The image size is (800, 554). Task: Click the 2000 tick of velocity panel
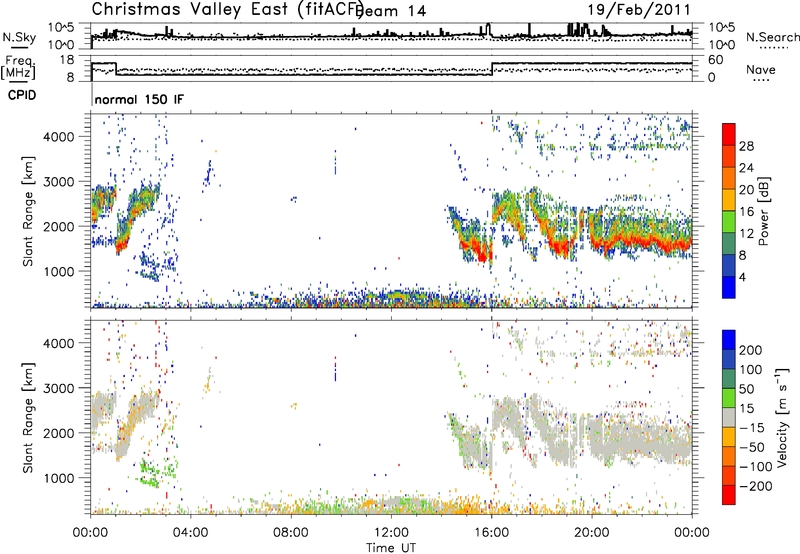[58, 433]
